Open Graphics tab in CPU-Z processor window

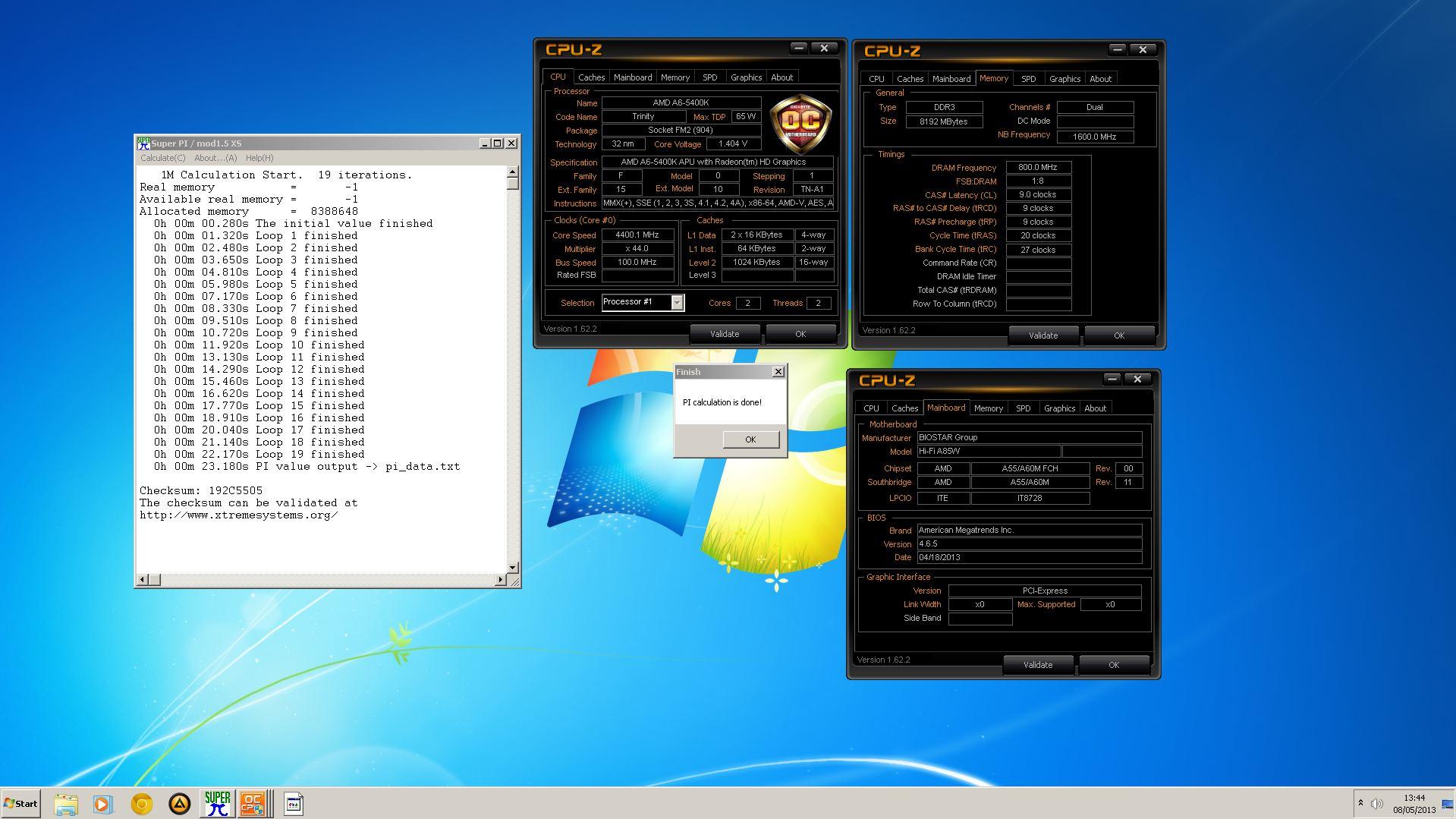pos(746,77)
